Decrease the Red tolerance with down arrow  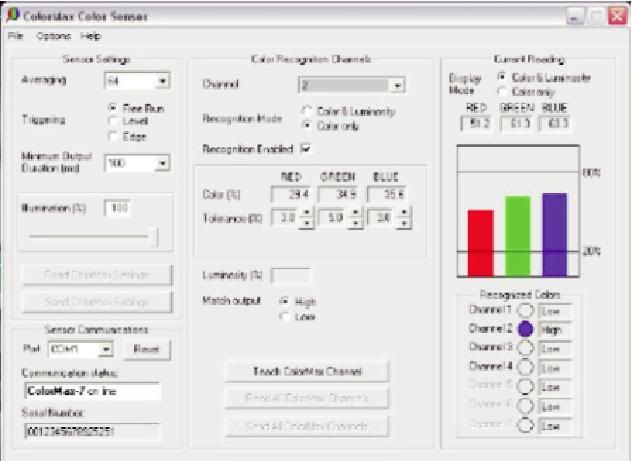[307, 223]
